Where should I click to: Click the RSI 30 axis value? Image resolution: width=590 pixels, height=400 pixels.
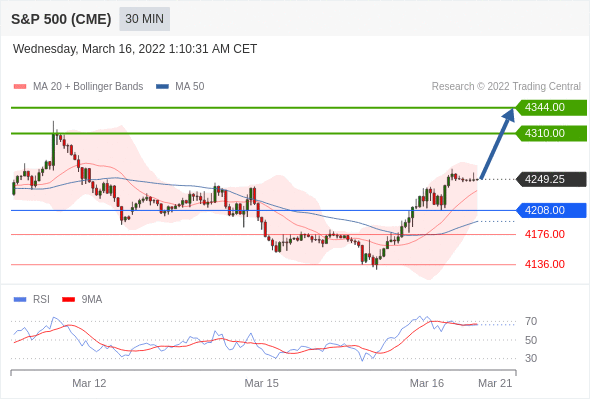531,358
